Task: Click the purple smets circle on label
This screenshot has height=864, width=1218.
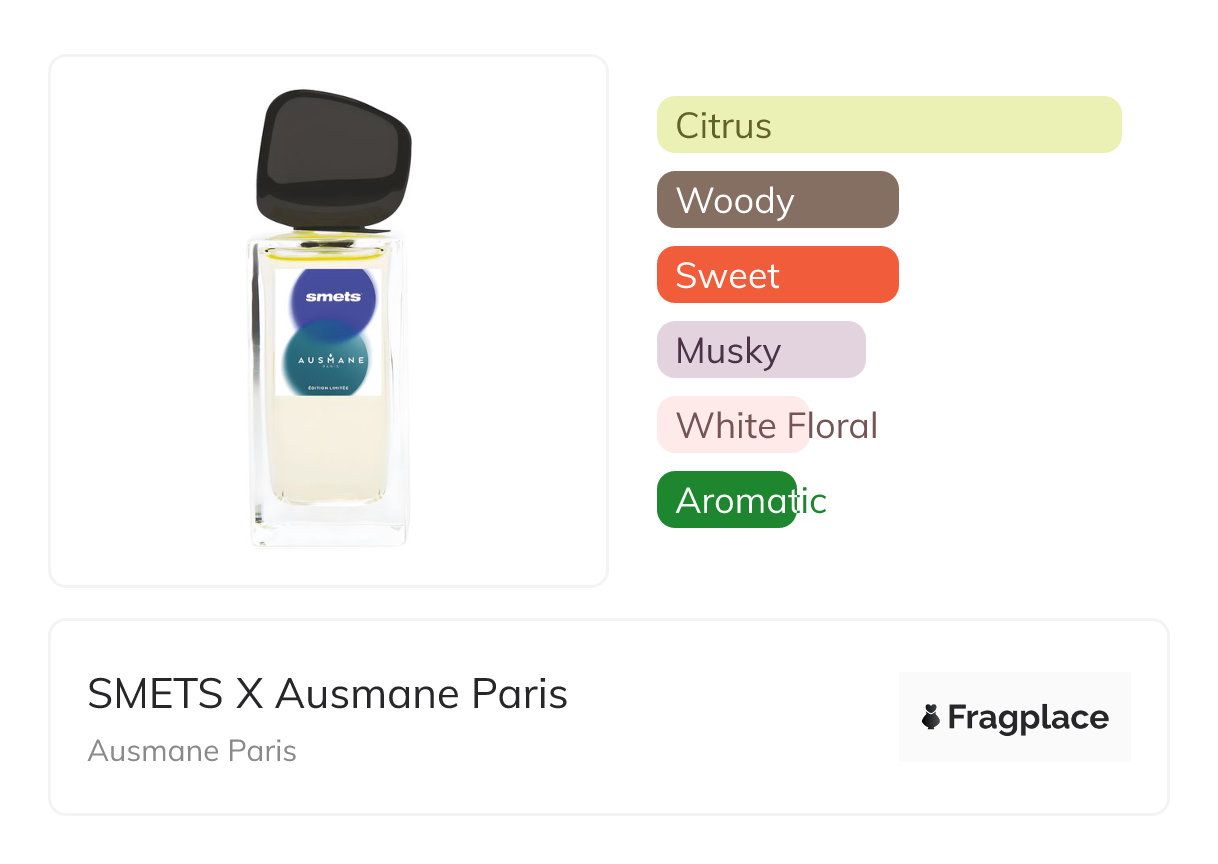Action: (x=330, y=296)
